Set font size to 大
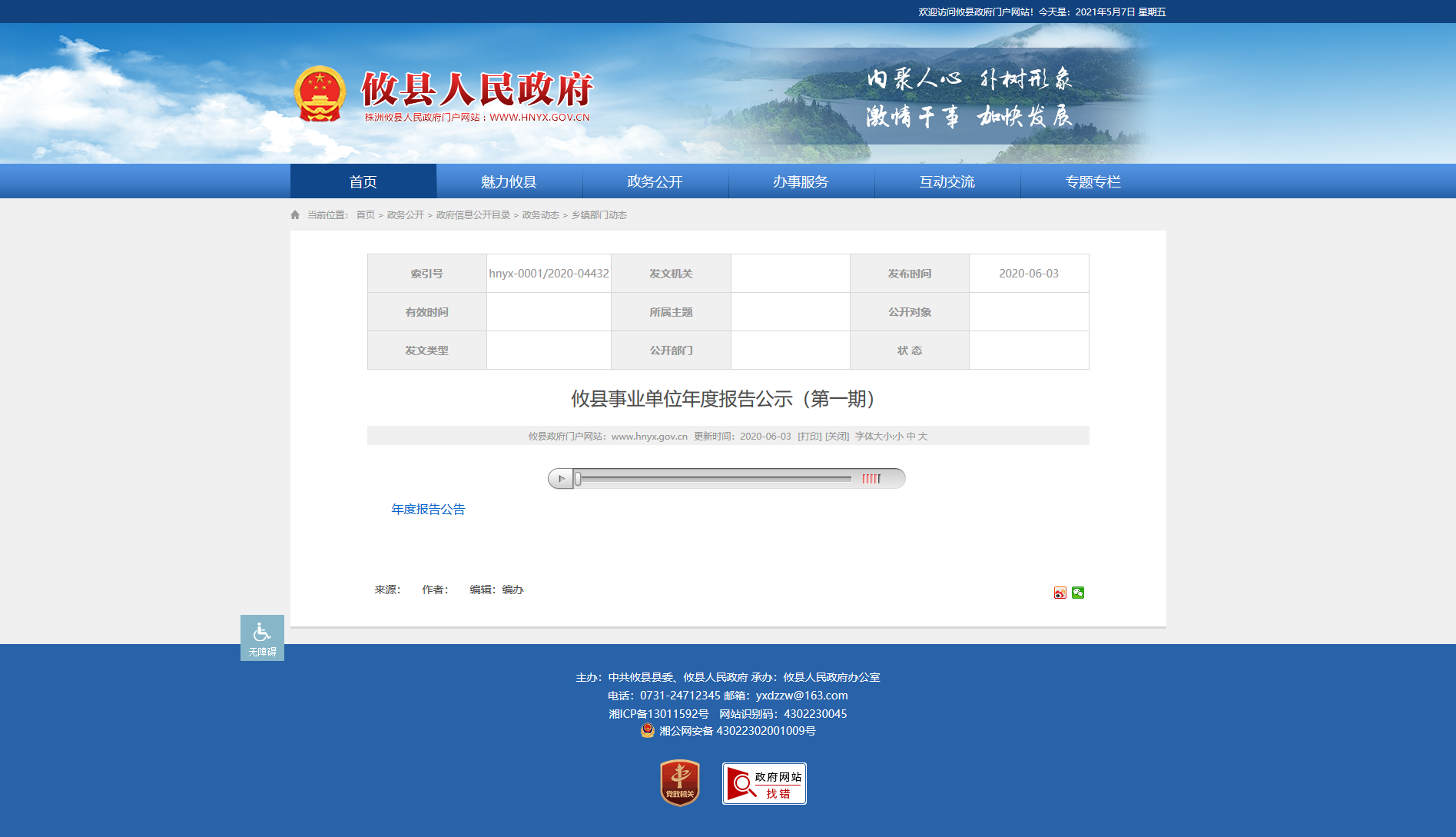Screen dimensions: 1456x837 (923, 437)
